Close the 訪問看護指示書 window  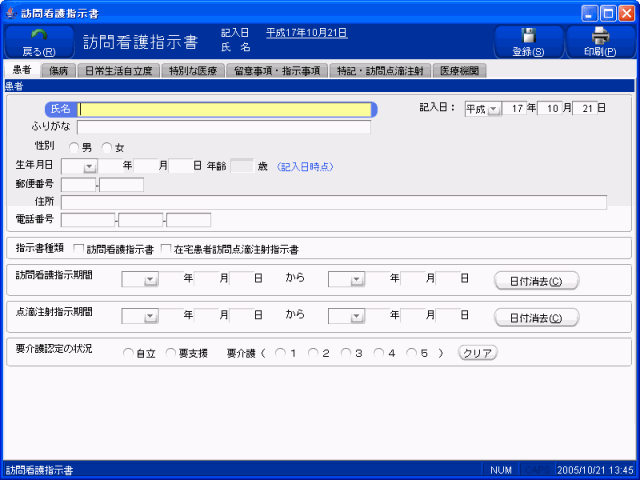point(627,13)
